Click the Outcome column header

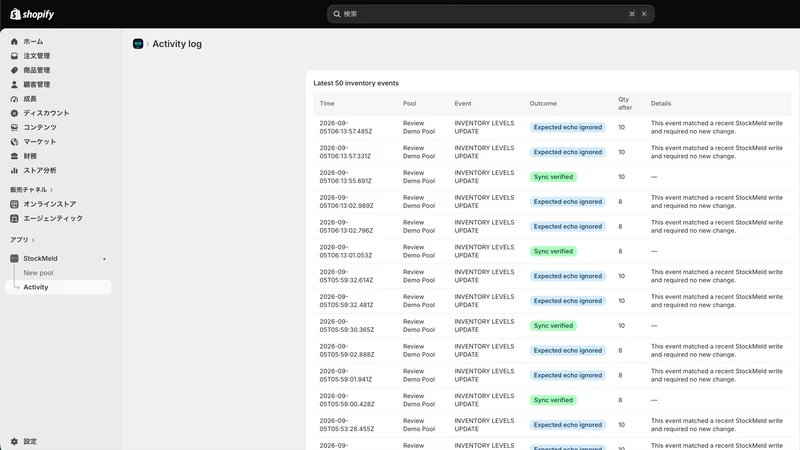[x=543, y=103]
